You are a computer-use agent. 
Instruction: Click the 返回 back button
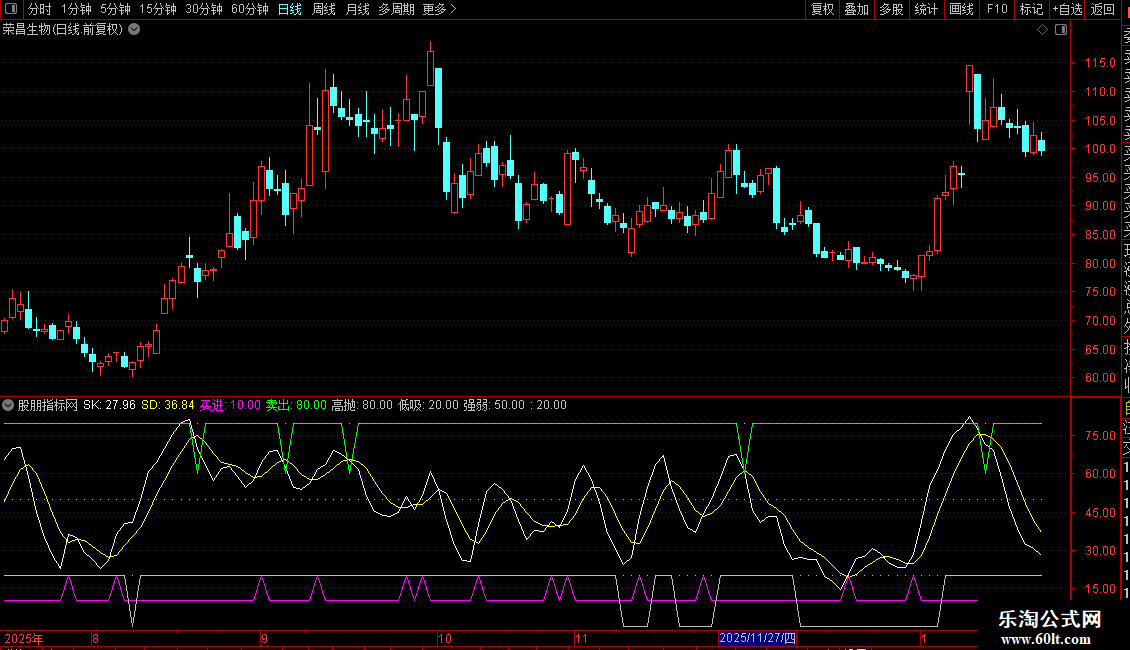coord(1102,9)
